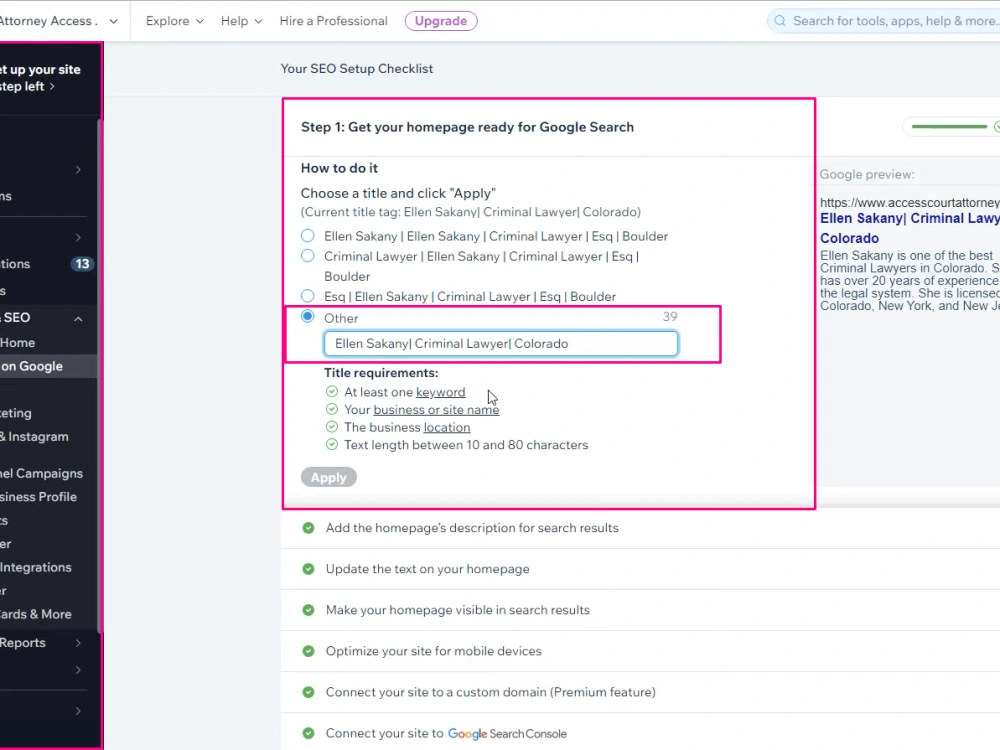
Task: Click the Google preview blue title link
Action: [909, 228]
